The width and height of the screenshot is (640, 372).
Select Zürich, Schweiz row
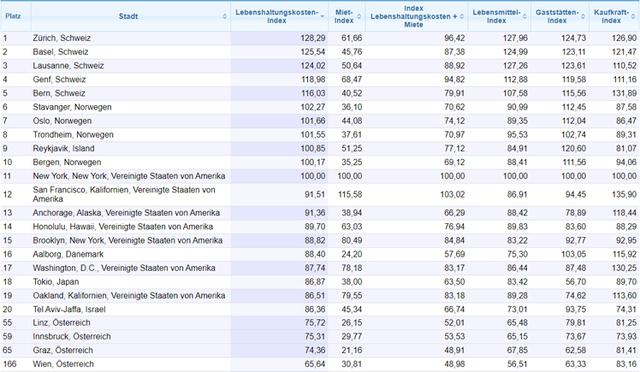[320, 38]
